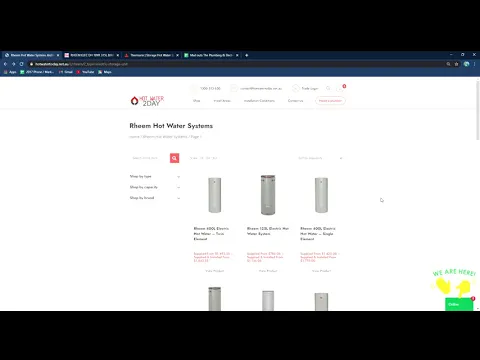Click the Rheem Hot Water Systems breadcrumb
This screenshot has width=480, height=360.
coord(165,137)
